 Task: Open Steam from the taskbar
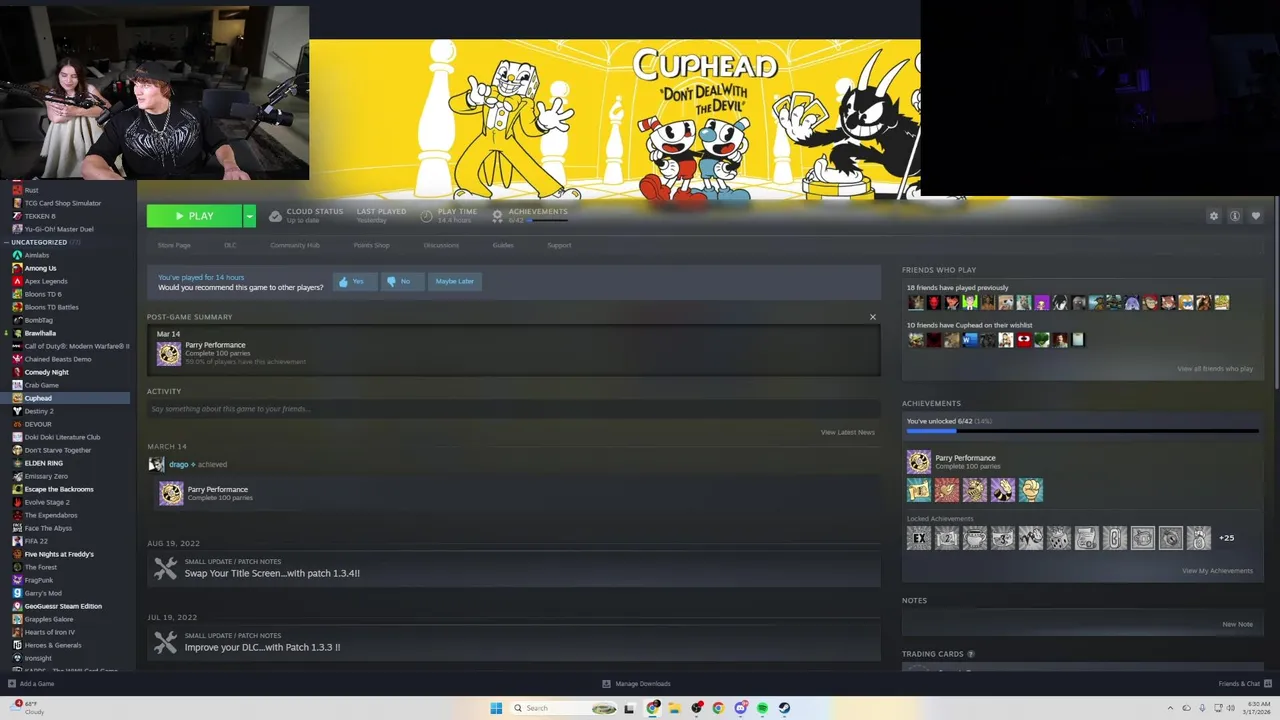[784, 708]
